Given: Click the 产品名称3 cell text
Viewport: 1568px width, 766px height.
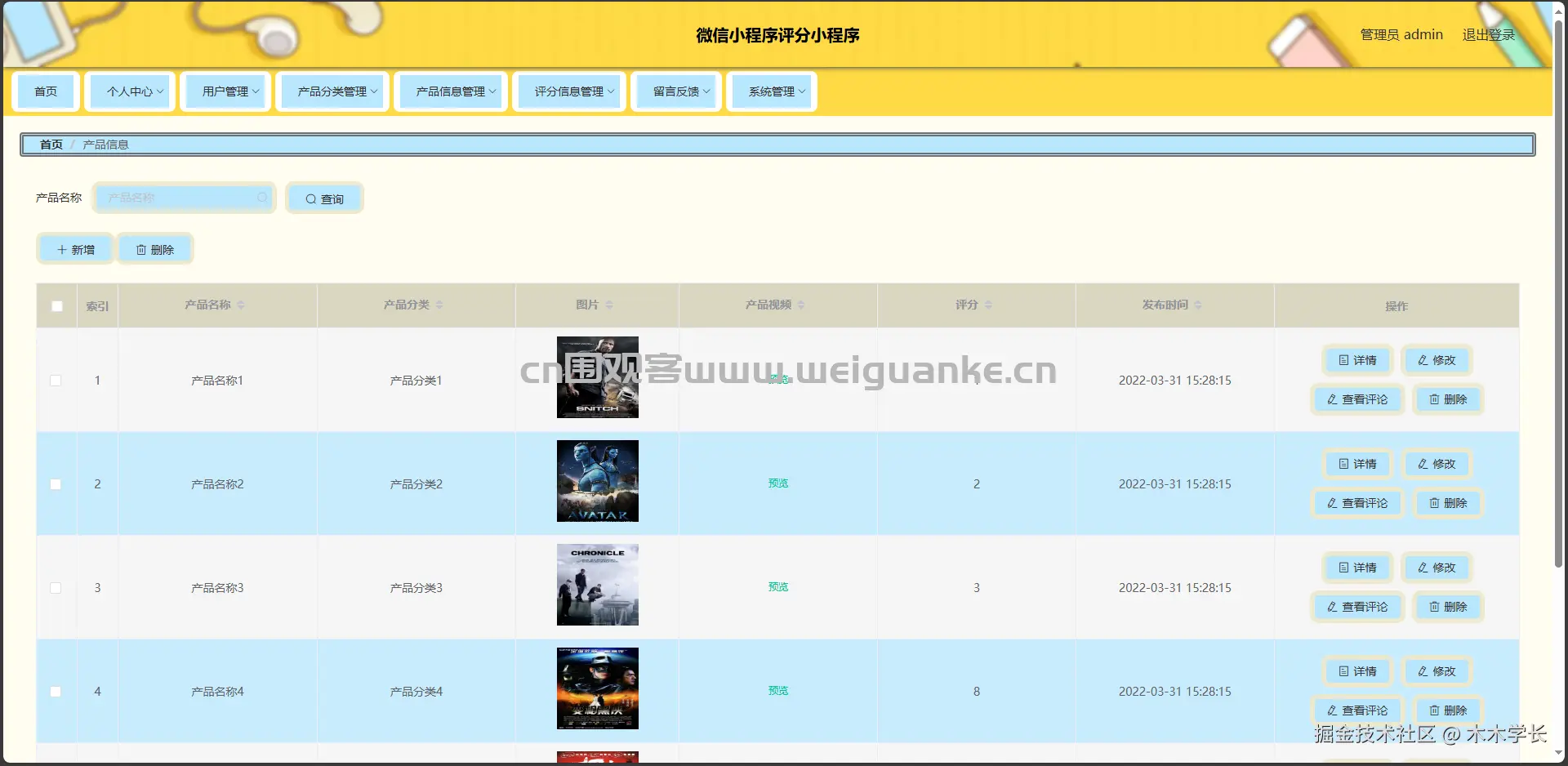Looking at the screenshot, I should click(x=217, y=588).
